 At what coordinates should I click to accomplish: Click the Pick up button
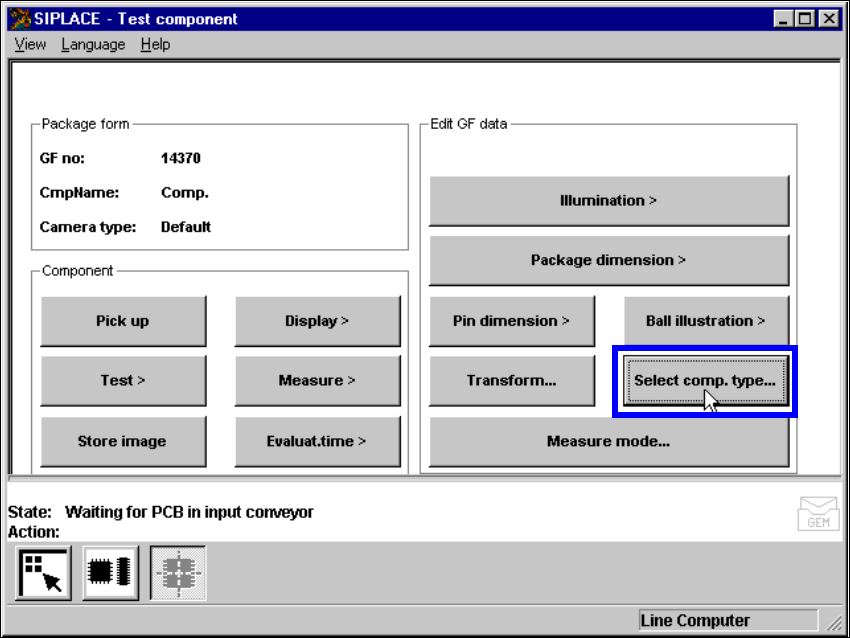(123, 321)
